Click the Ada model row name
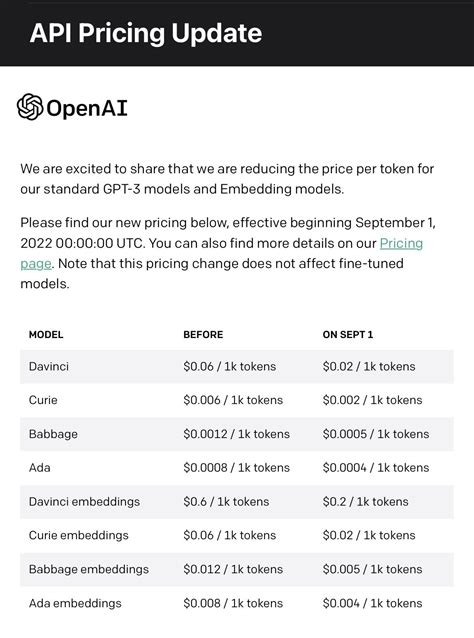This screenshot has width=474, height=638. coord(39,468)
